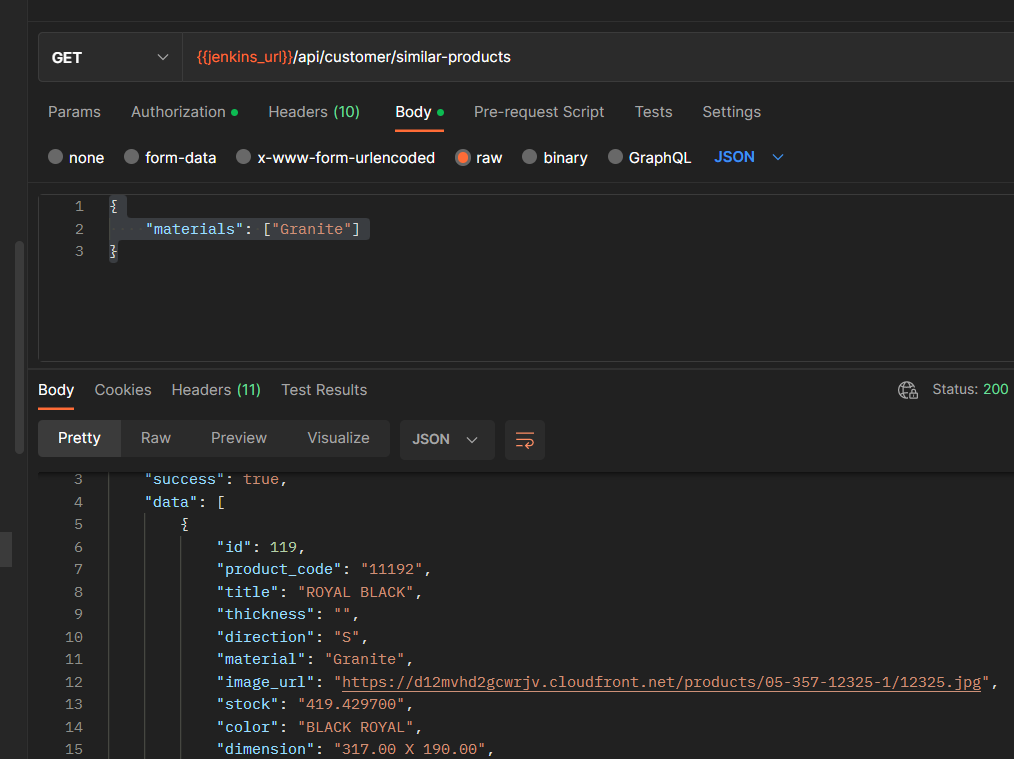
Task: Click the Status: 200 indicator
Action: 970,389
